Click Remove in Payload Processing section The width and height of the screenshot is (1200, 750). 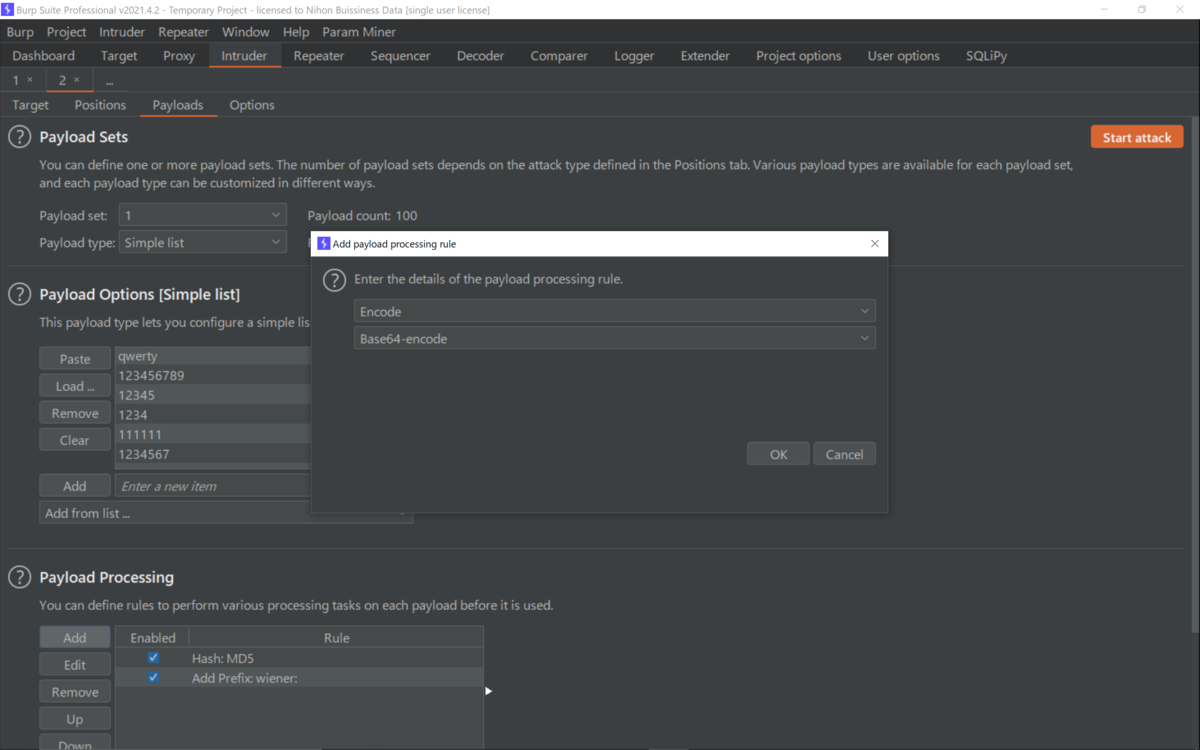coord(75,692)
